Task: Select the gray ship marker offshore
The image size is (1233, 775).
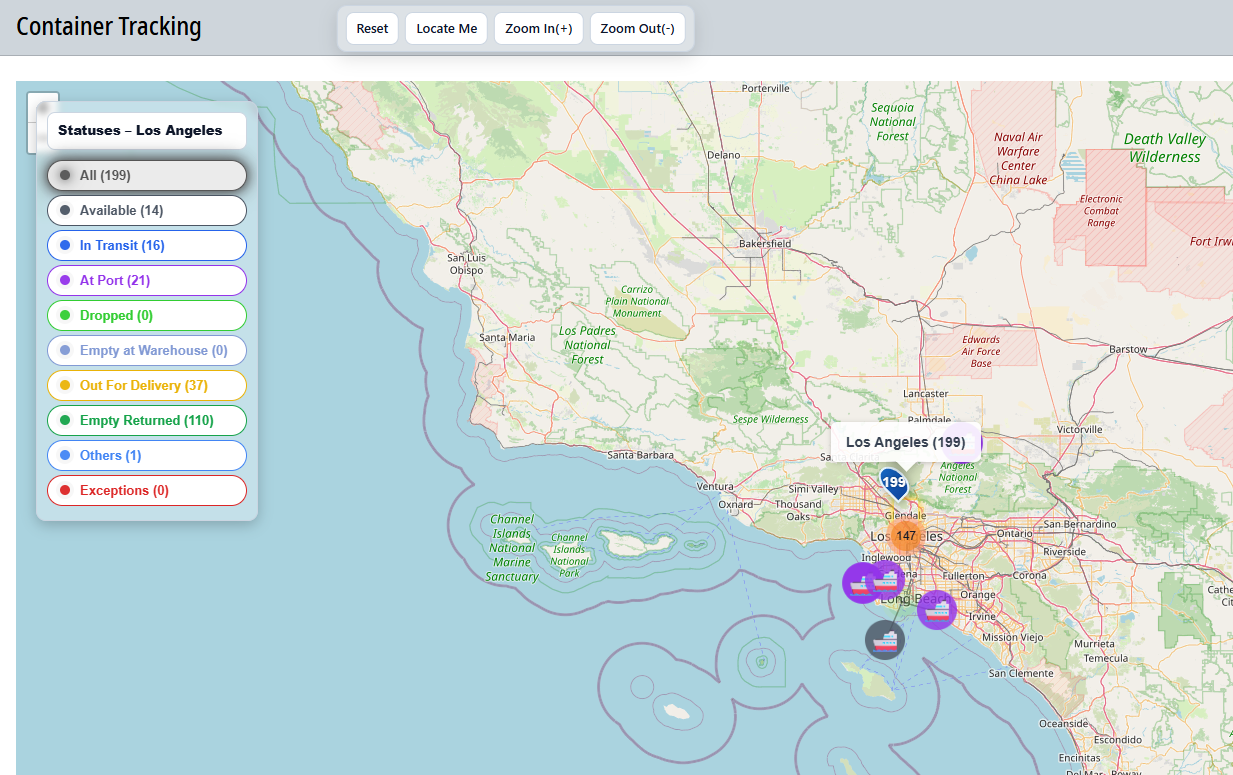Action: (x=885, y=640)
